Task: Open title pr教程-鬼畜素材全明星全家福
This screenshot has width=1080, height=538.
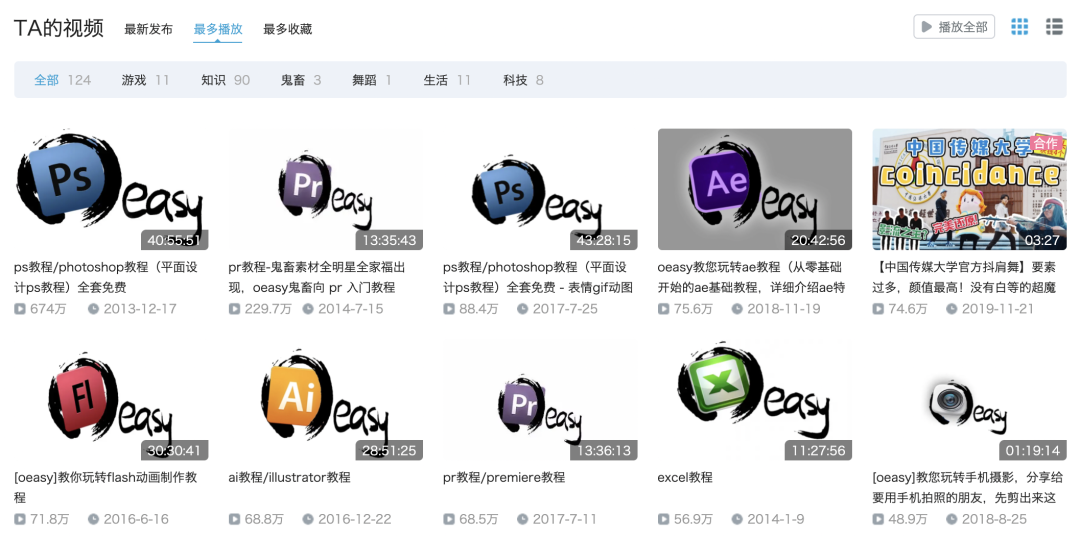Action: (318, 277)
